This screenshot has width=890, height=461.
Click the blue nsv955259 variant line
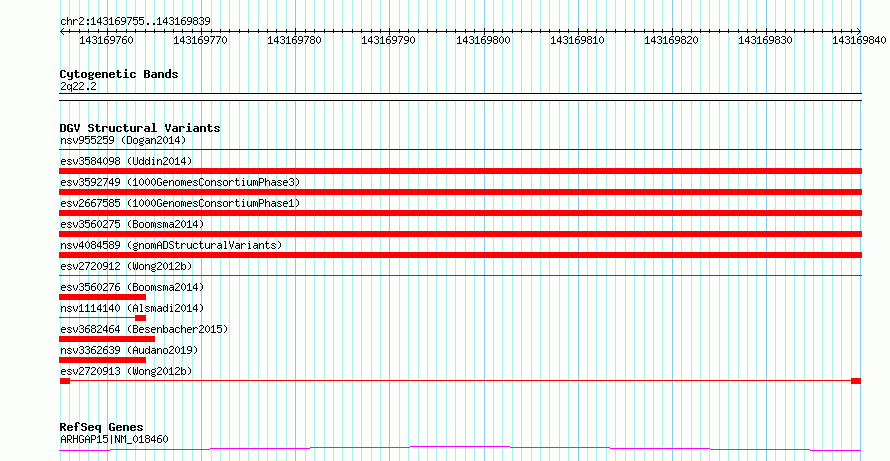(461, 149)
